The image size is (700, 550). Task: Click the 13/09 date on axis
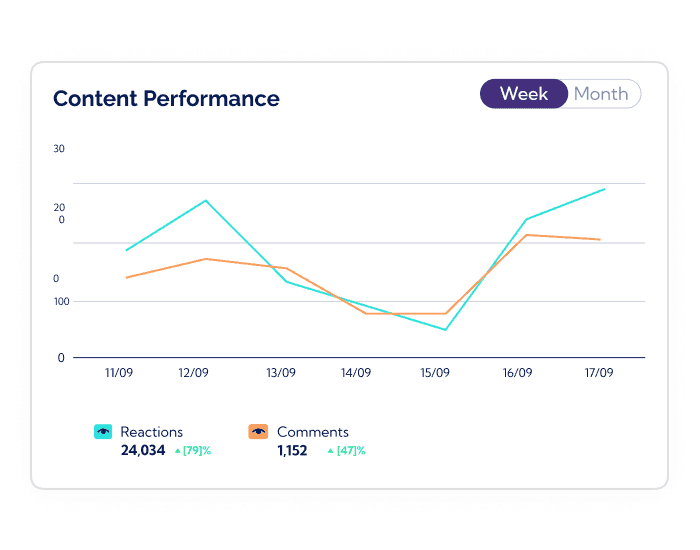pos(281,373)
